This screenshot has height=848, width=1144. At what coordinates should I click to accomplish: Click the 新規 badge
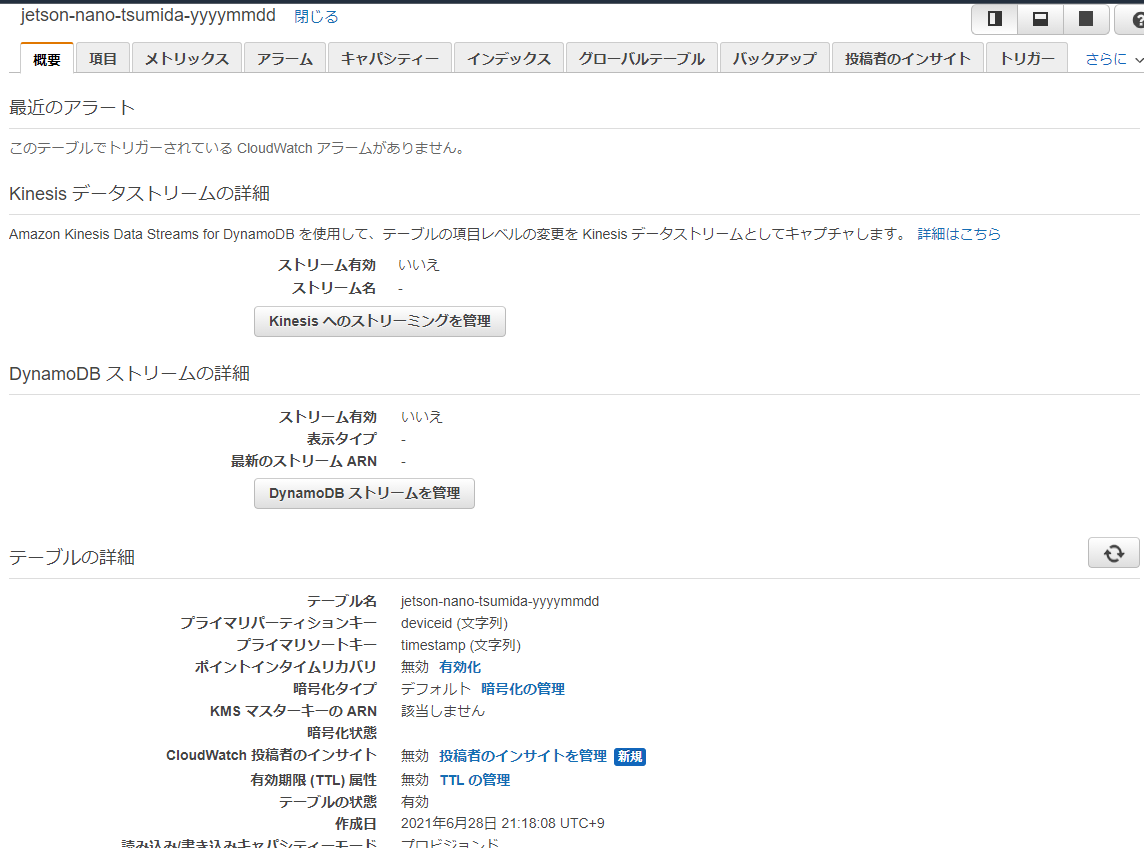pos(630,757)
